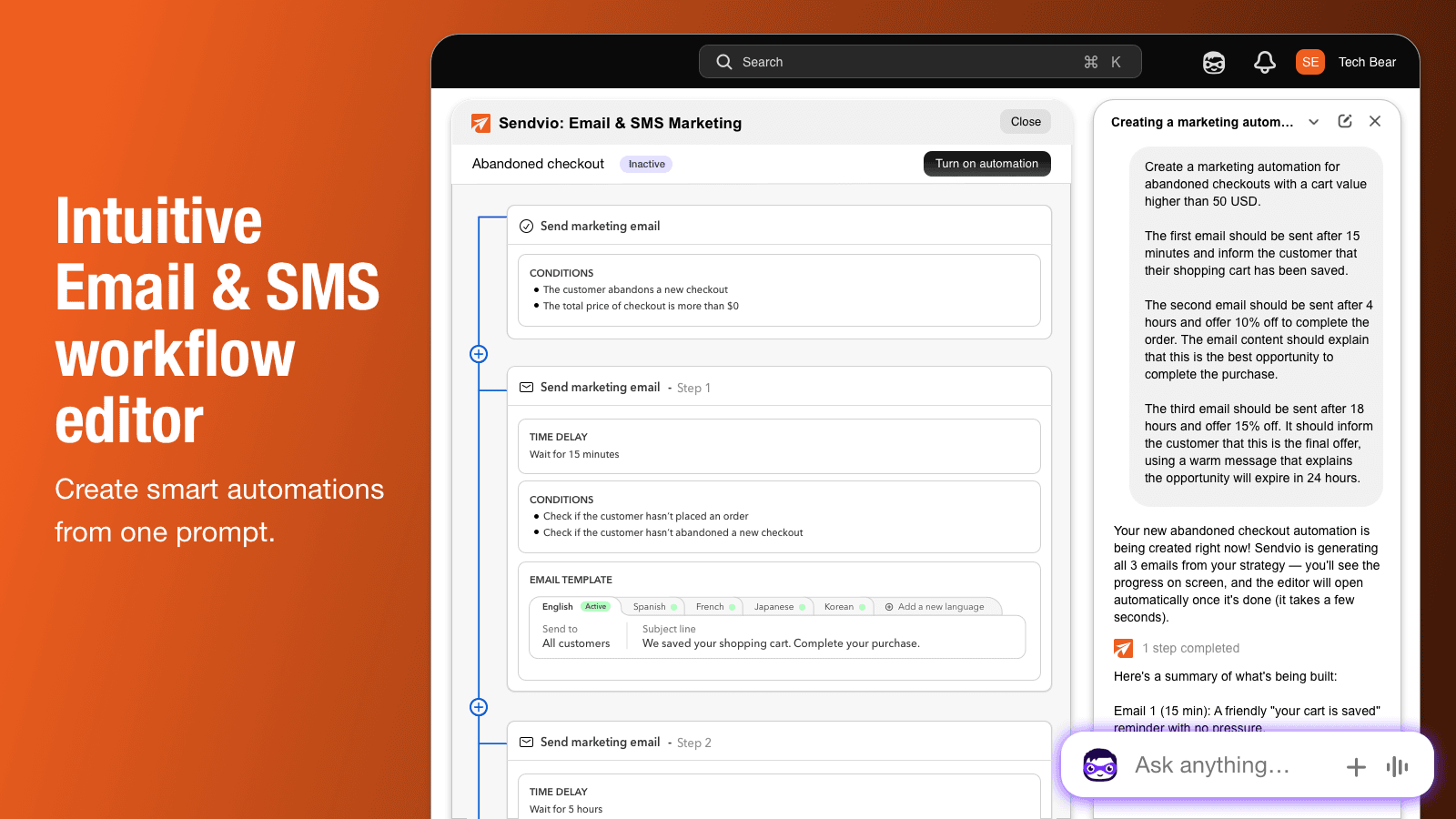Open Tech Bear account menu
The width and height of the screenshot is (1456, 819).
click(1367, 62)
